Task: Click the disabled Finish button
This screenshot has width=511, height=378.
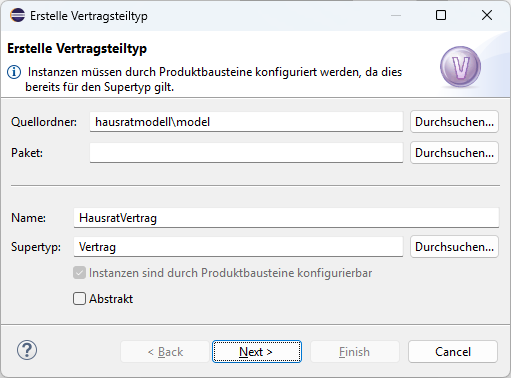Action: (x=355, y=352)
